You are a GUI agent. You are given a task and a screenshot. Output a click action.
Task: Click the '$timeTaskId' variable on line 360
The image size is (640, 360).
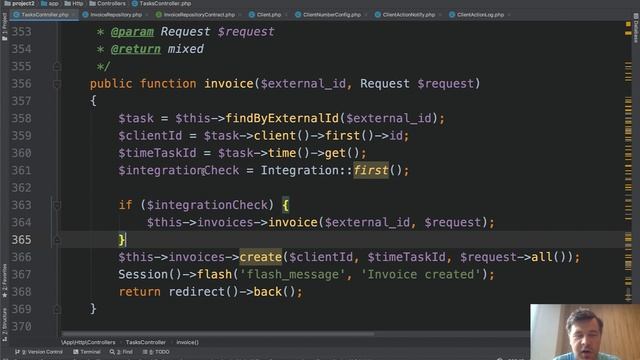[x=157, y=153]
